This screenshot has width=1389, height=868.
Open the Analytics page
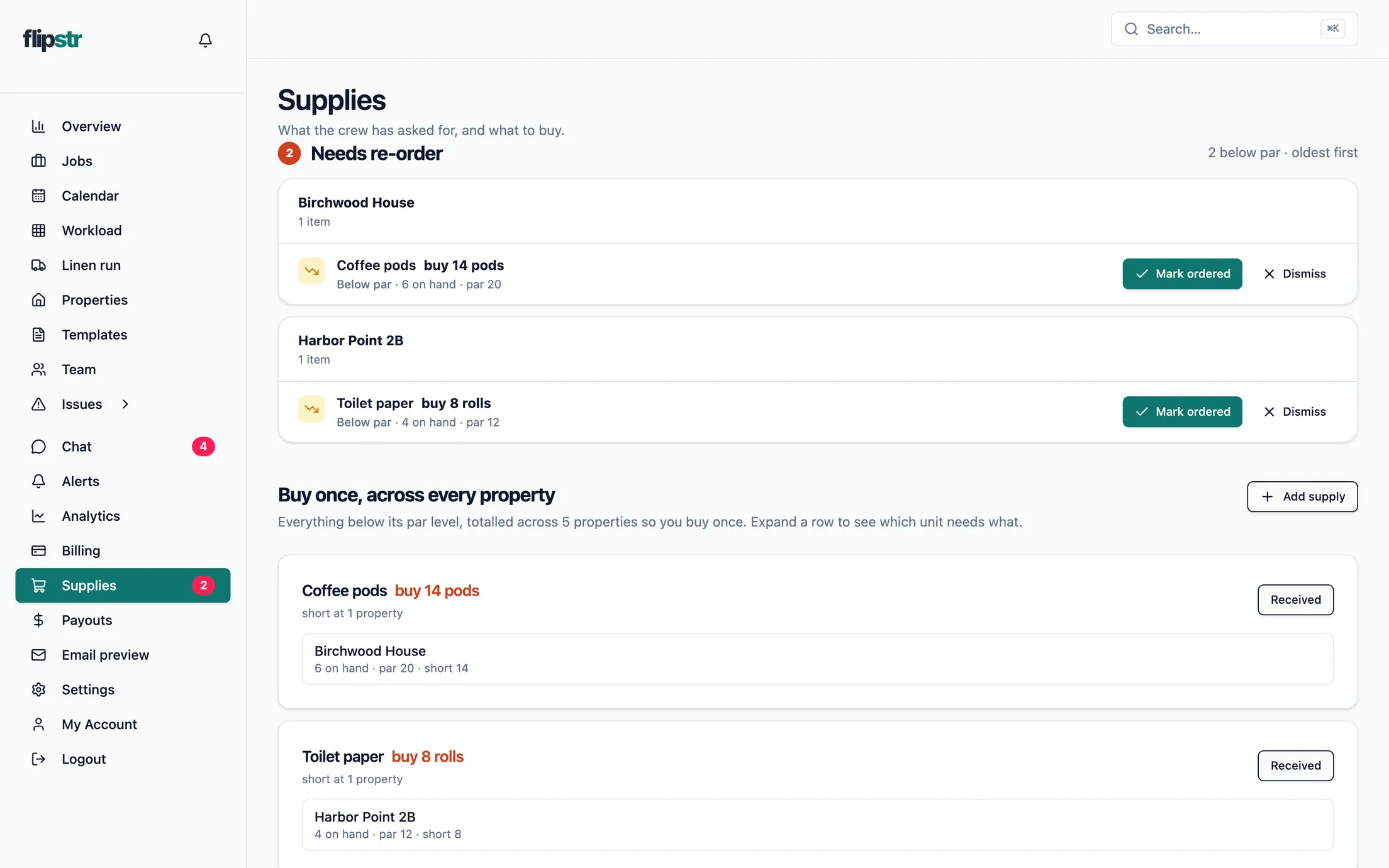coord(123,516)
